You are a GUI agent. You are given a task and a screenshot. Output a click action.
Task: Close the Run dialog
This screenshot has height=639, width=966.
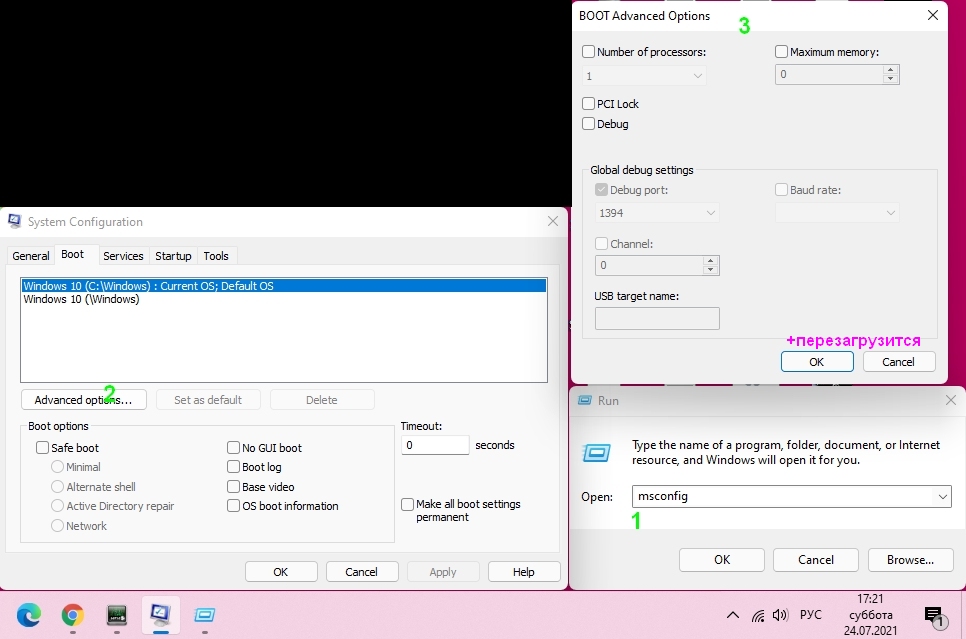pos(951,401)
